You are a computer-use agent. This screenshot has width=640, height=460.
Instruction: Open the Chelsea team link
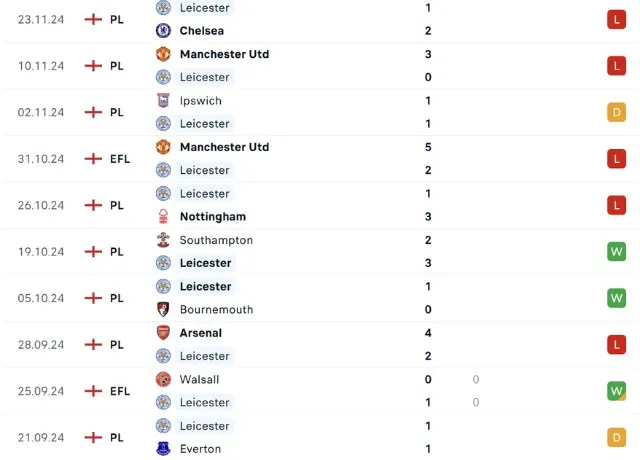[x=201, y=31]
